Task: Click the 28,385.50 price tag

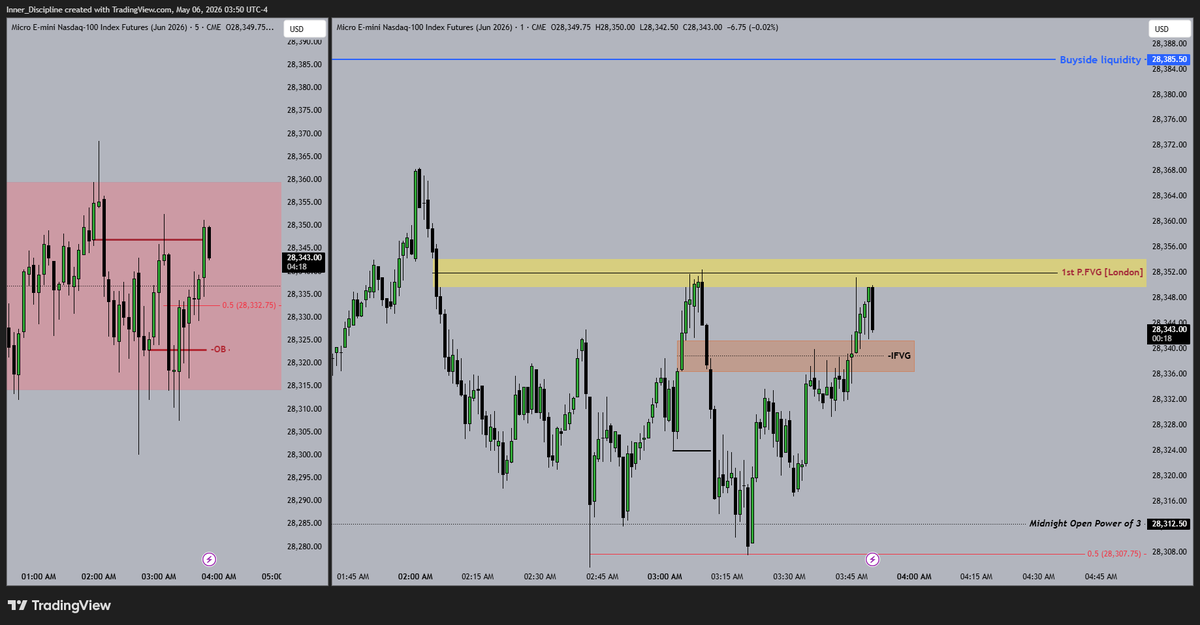Action: 1168,60
